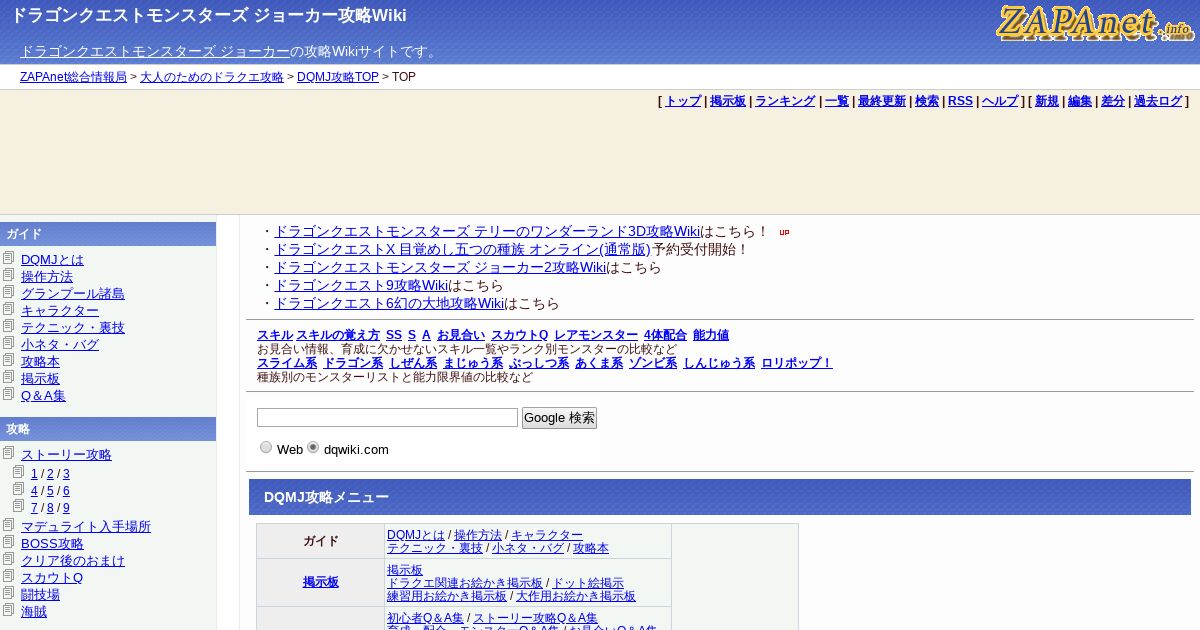Click page icon beside 掲示板 sidebar link
The image size is (1200, 630).
(x=9, y=377)
